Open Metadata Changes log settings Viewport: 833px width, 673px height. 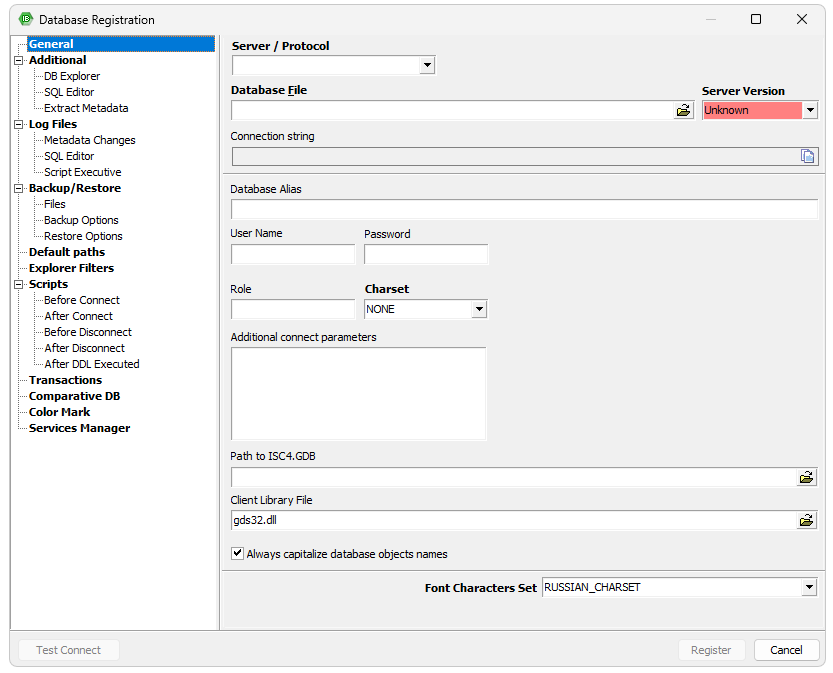click(90, 140)
